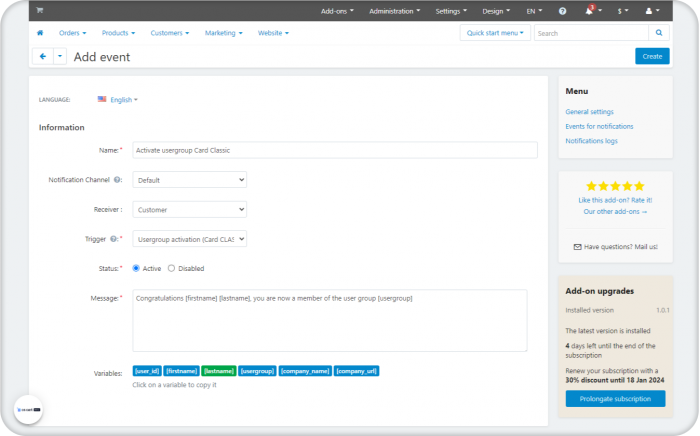Click the Name input field

point(335,150)
